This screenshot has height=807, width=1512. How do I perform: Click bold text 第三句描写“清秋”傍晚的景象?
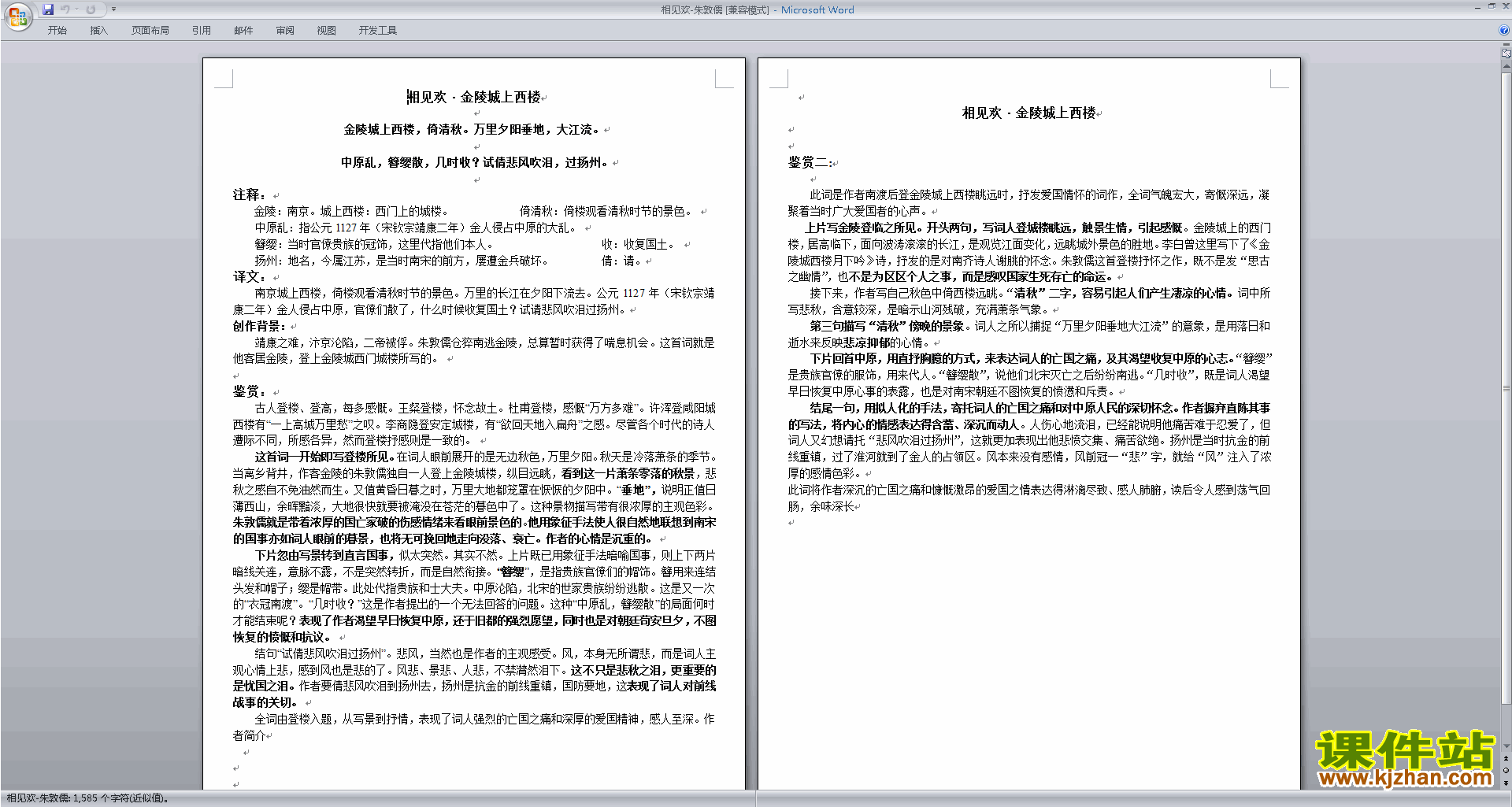click(x=888, y=326)
